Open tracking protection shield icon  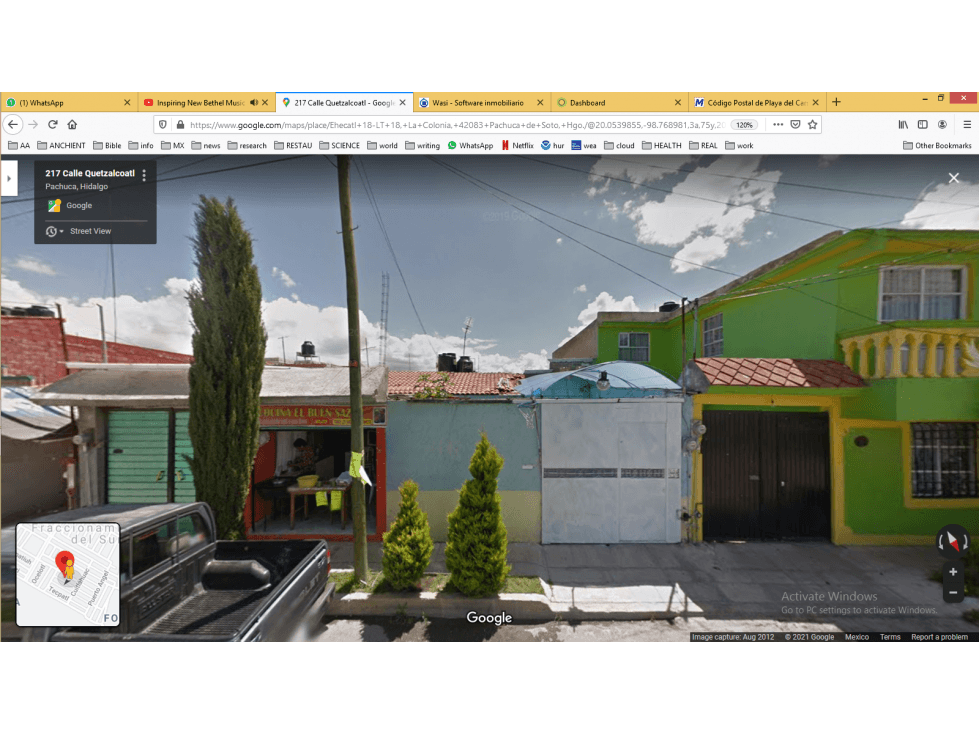click(163, 125)
